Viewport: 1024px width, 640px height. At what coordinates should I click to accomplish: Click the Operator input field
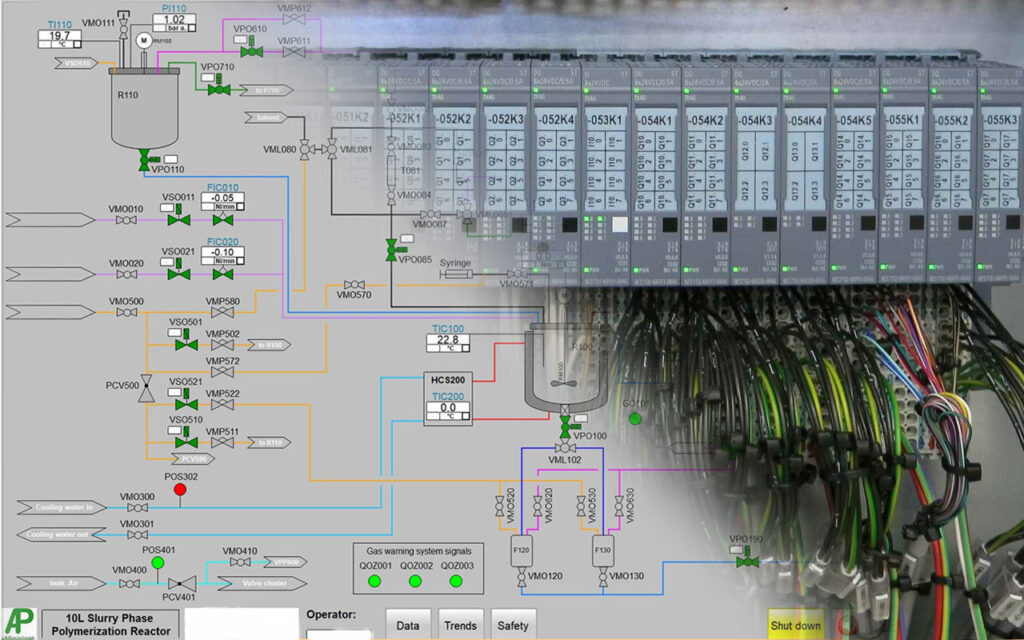[x=338, y=633]
